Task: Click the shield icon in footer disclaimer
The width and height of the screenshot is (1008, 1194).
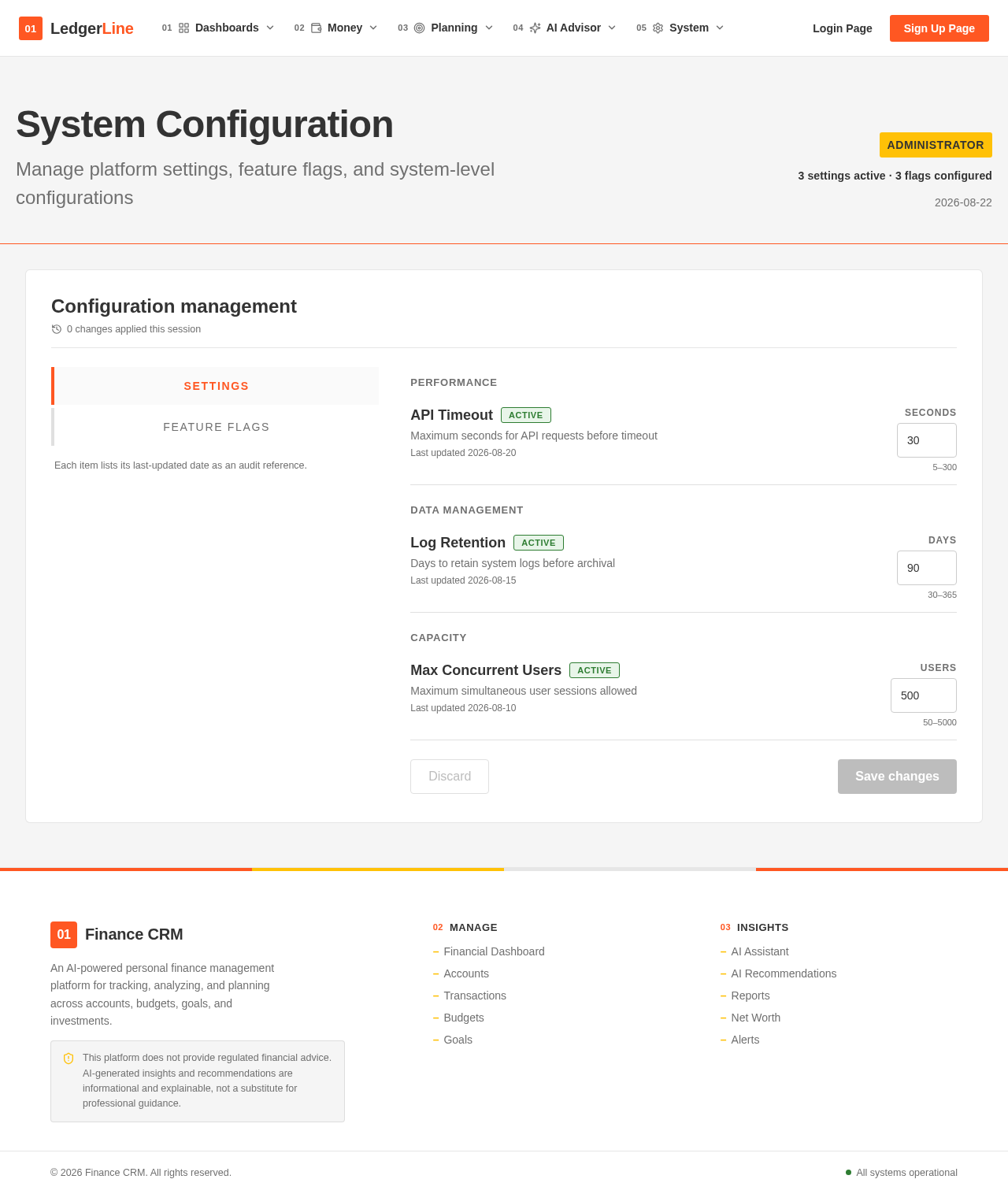Action: 69,1059
